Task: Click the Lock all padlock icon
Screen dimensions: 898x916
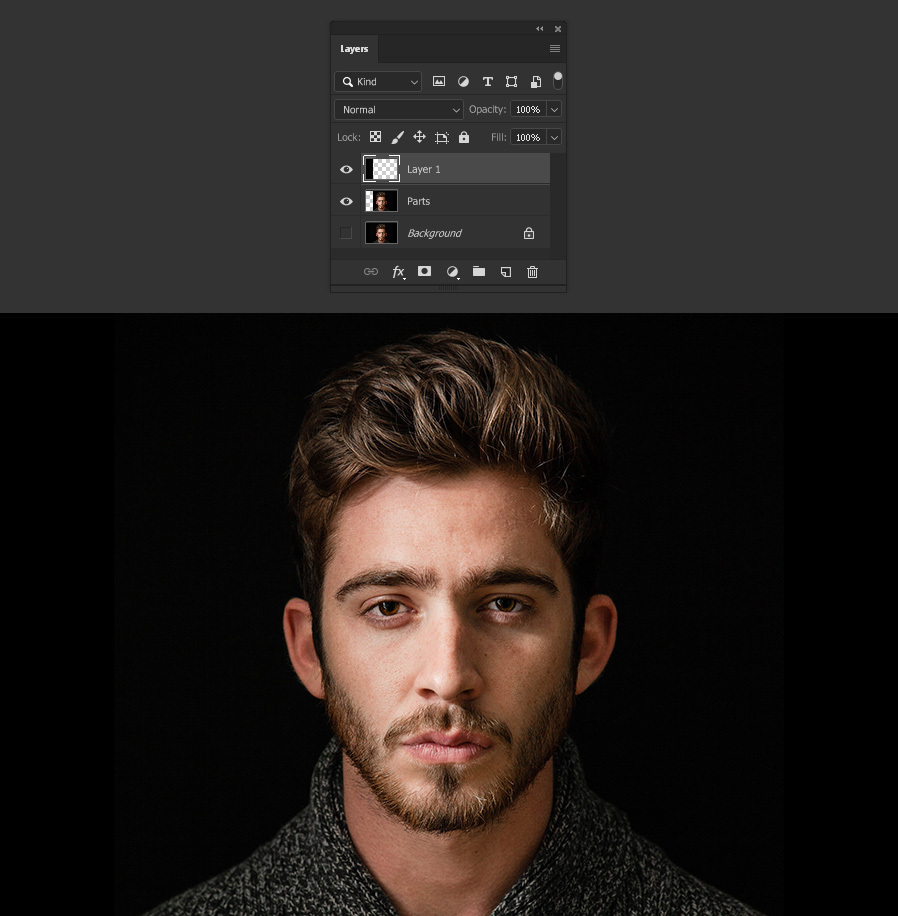Action: click(464, 137)
